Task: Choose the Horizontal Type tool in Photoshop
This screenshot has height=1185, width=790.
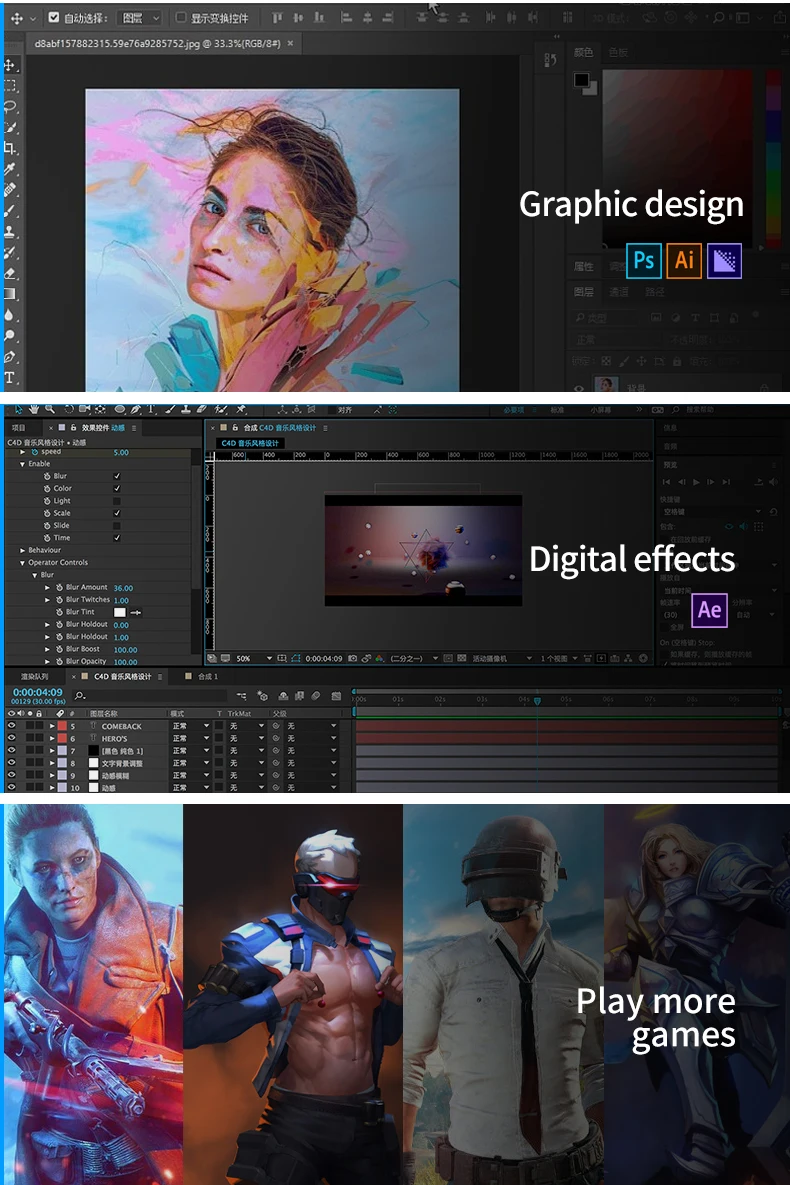Action: pos(10,377)
